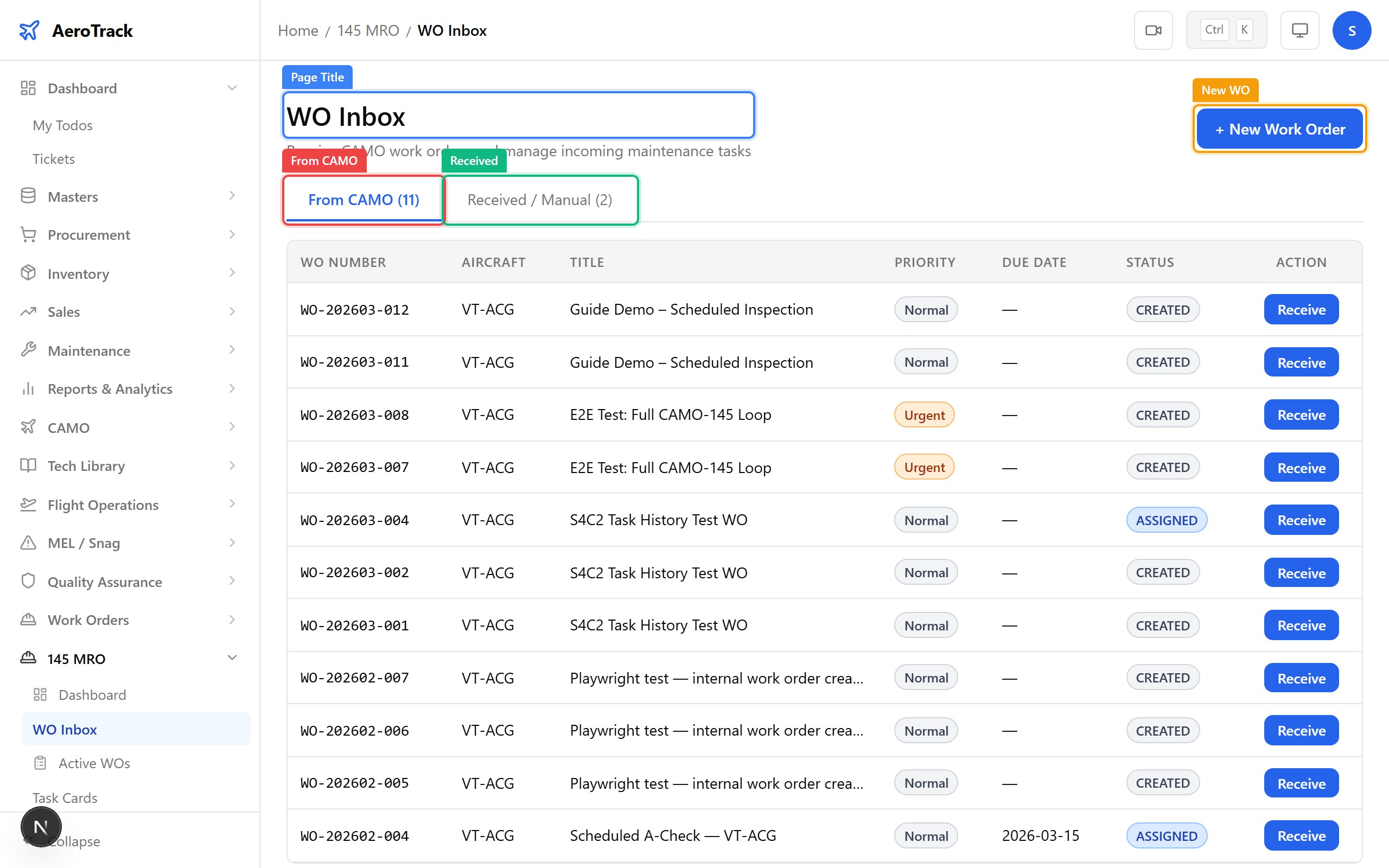The image size is (1389, 868).
Task: Select the MEL / Snag warning icon
Action: click(x=28, y=542)
